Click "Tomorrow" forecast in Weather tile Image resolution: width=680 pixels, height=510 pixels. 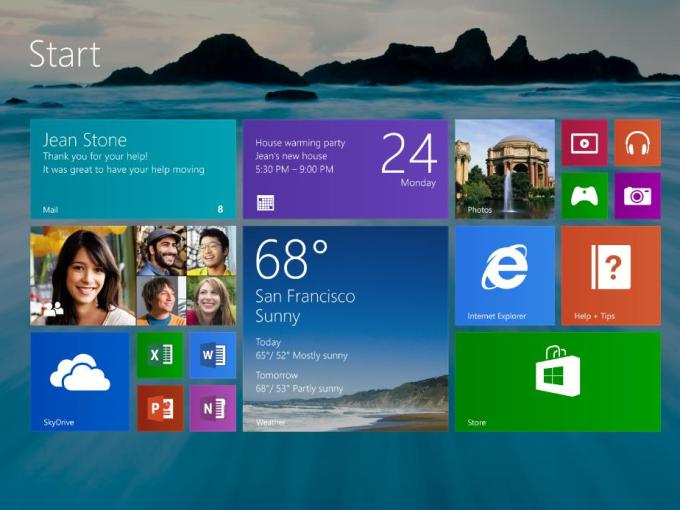coord(277,375)
